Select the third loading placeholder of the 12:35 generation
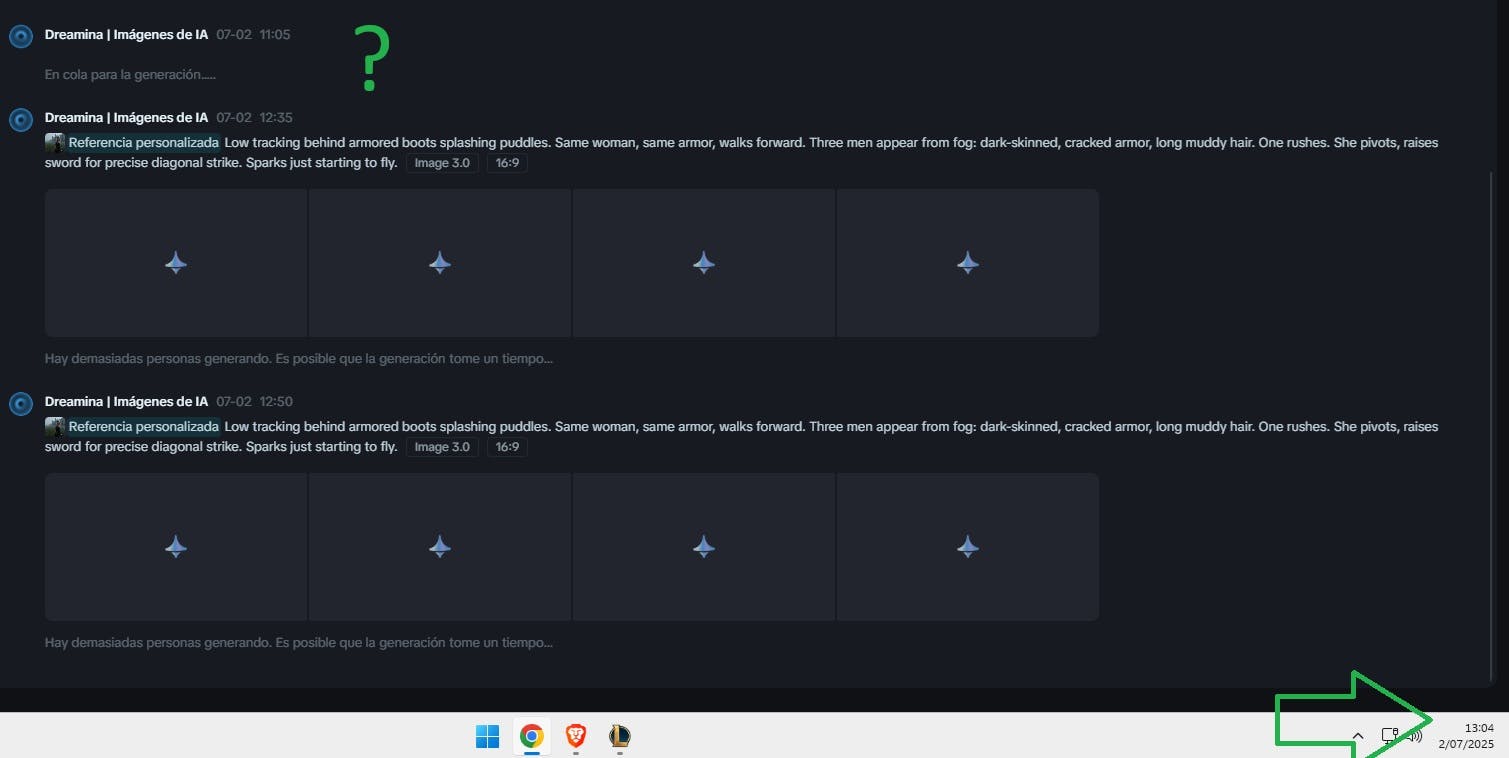Viewport: 1509px width, 758px height. 704,263
